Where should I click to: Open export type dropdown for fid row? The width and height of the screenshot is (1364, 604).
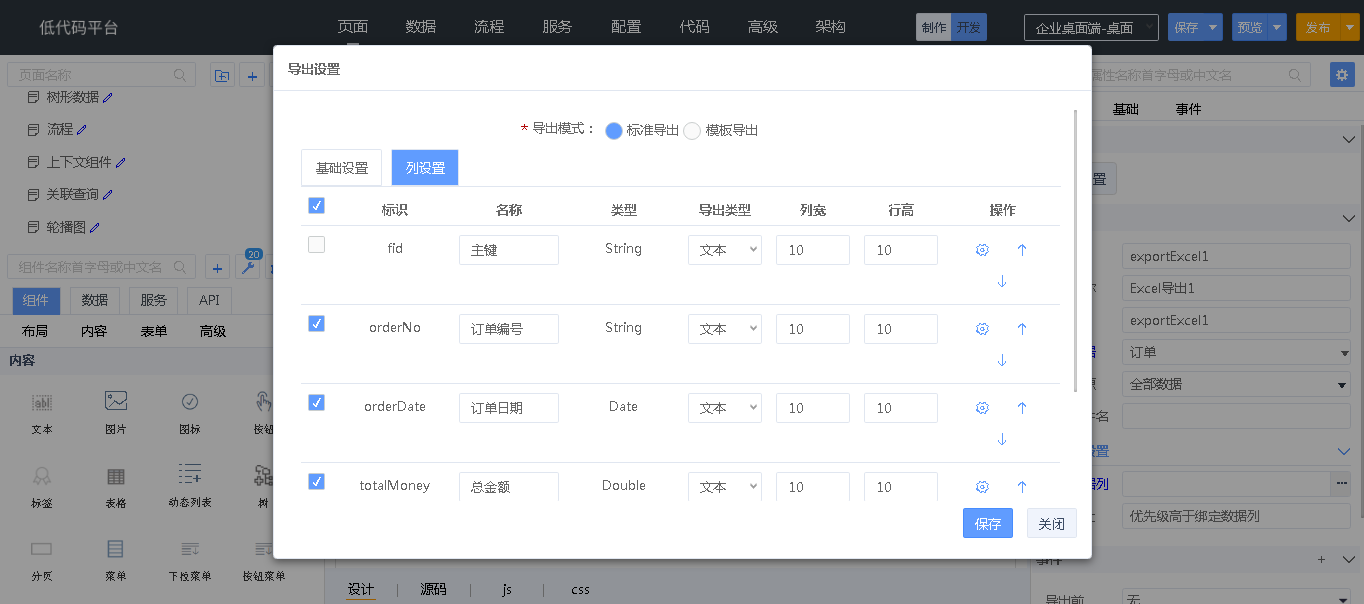pyautogui.click(x=725, y=250)
